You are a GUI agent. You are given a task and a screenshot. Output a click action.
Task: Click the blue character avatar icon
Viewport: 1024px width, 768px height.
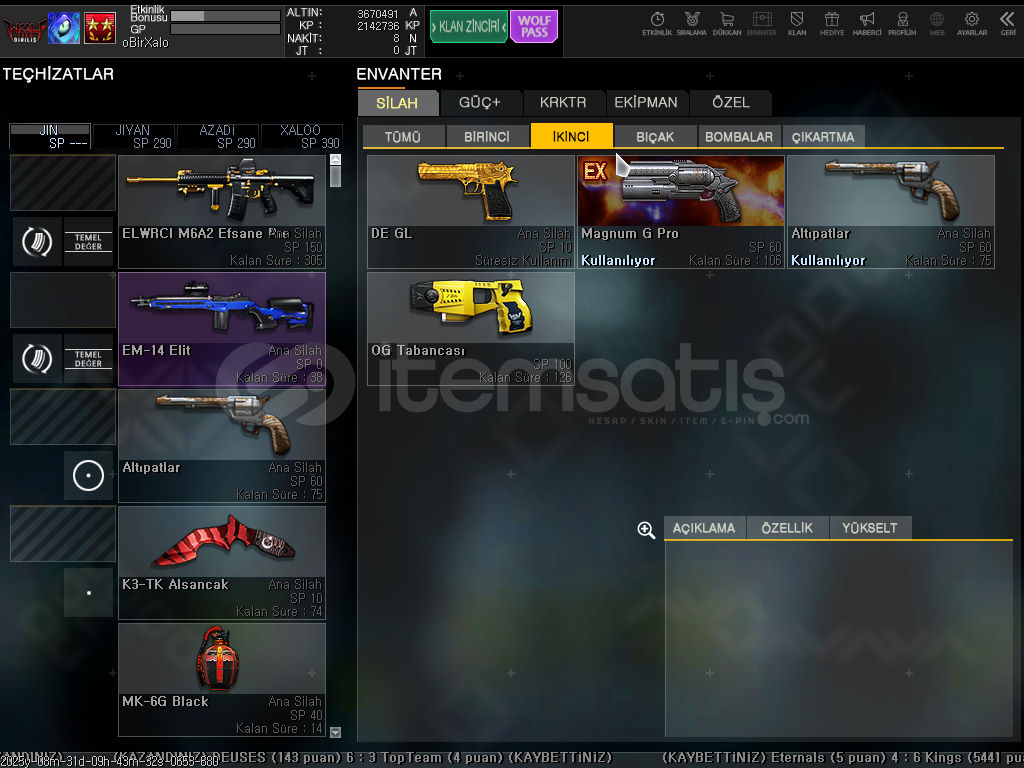coord(64,28)
